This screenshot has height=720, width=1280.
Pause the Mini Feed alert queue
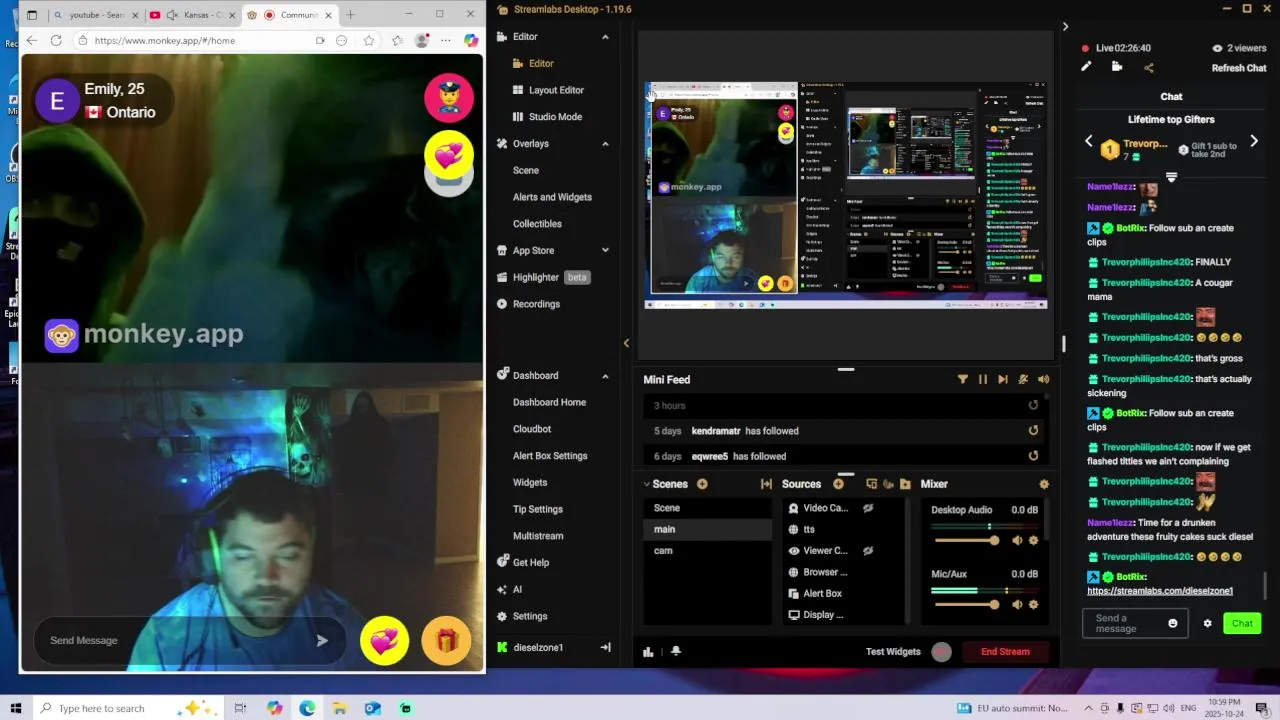pyautogui.click(x=983, y=379)
